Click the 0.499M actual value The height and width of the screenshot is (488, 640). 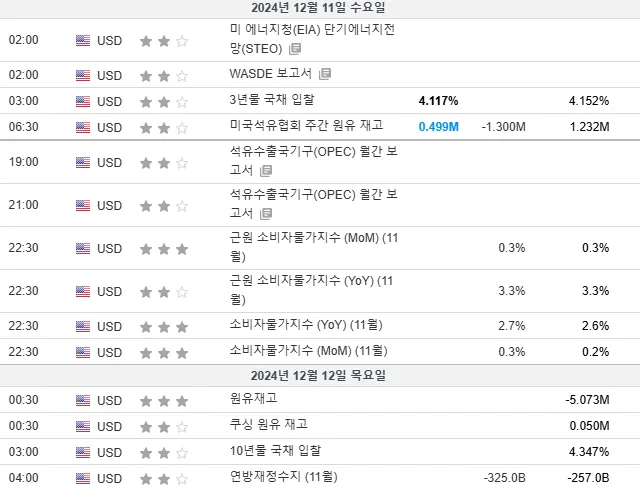(438, 126)
